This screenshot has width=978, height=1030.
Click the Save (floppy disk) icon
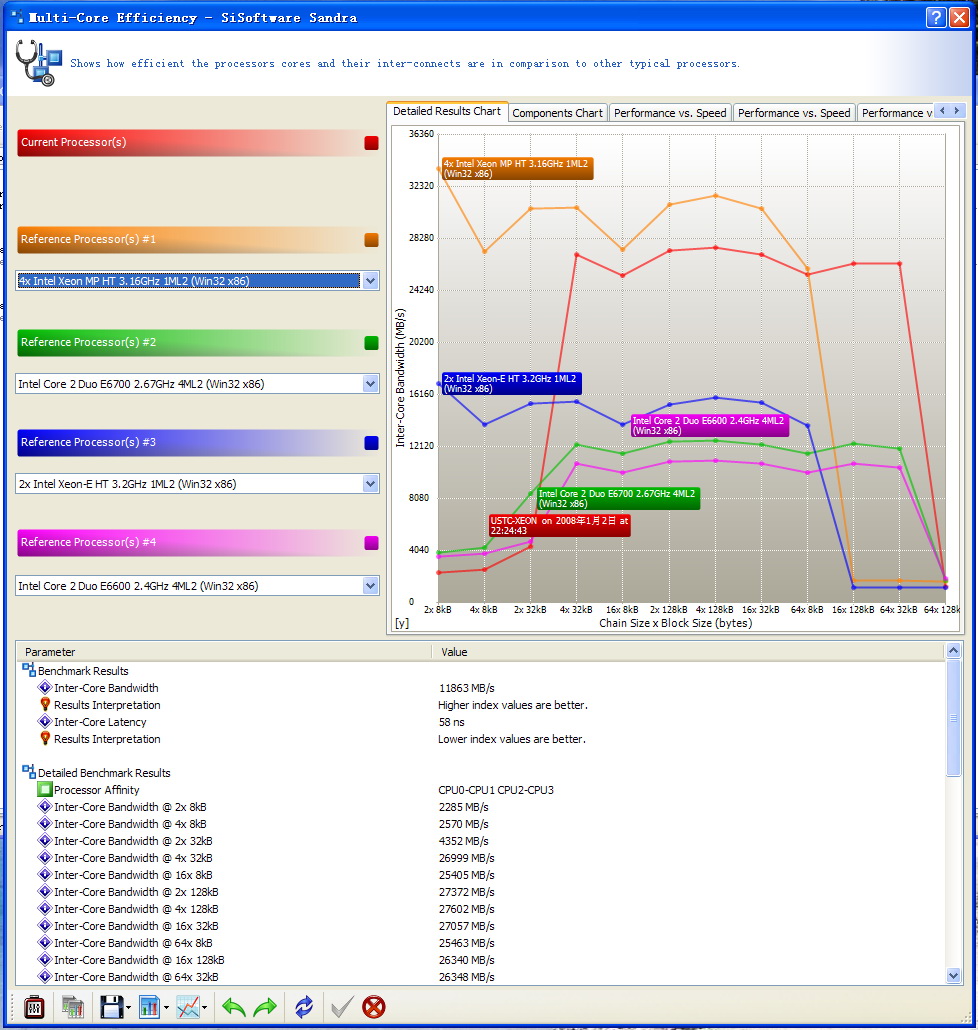[x=110, y=1006]
